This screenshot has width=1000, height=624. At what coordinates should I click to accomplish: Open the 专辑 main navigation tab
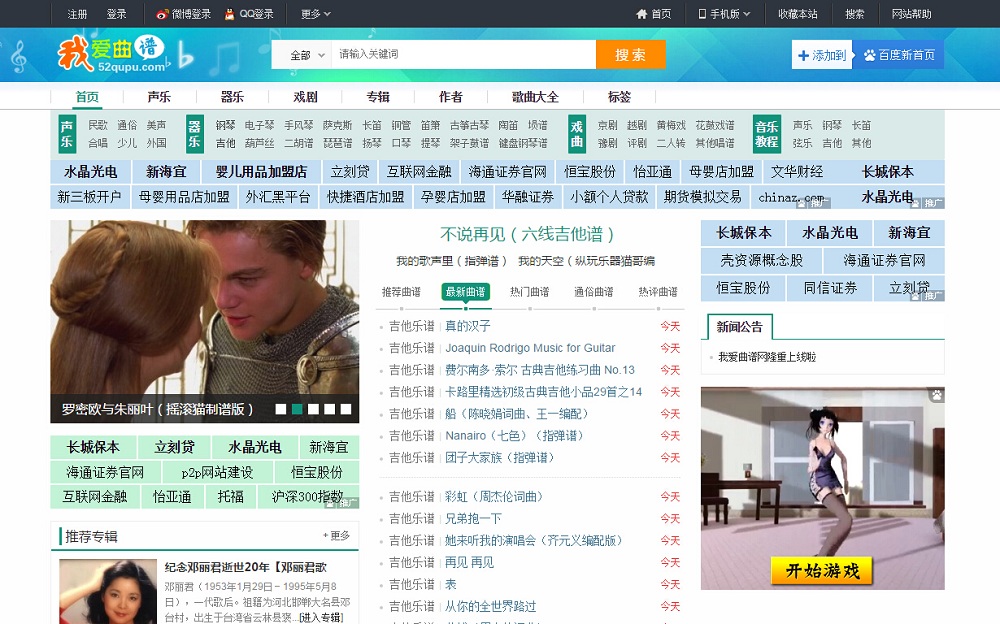pos(378,97)
